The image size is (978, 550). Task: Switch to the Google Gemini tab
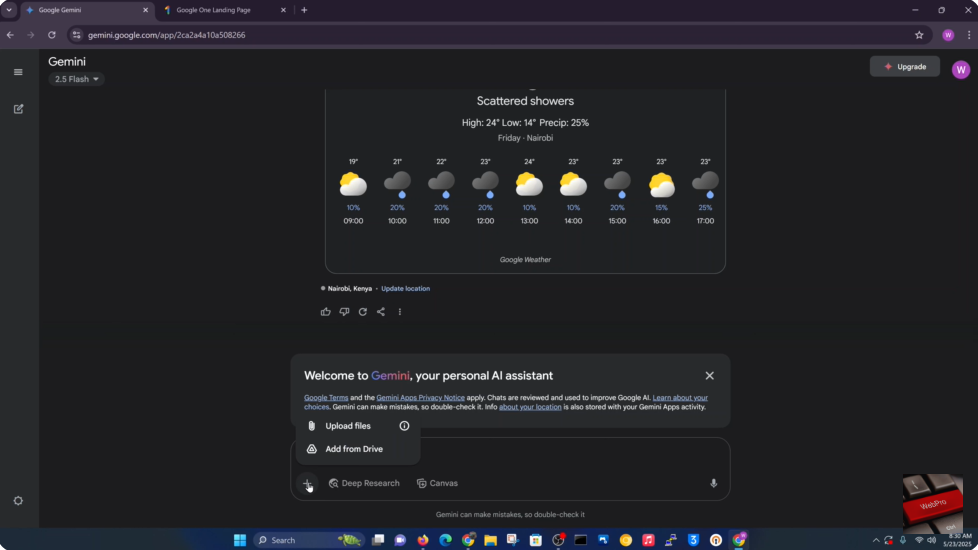[85, 10]
